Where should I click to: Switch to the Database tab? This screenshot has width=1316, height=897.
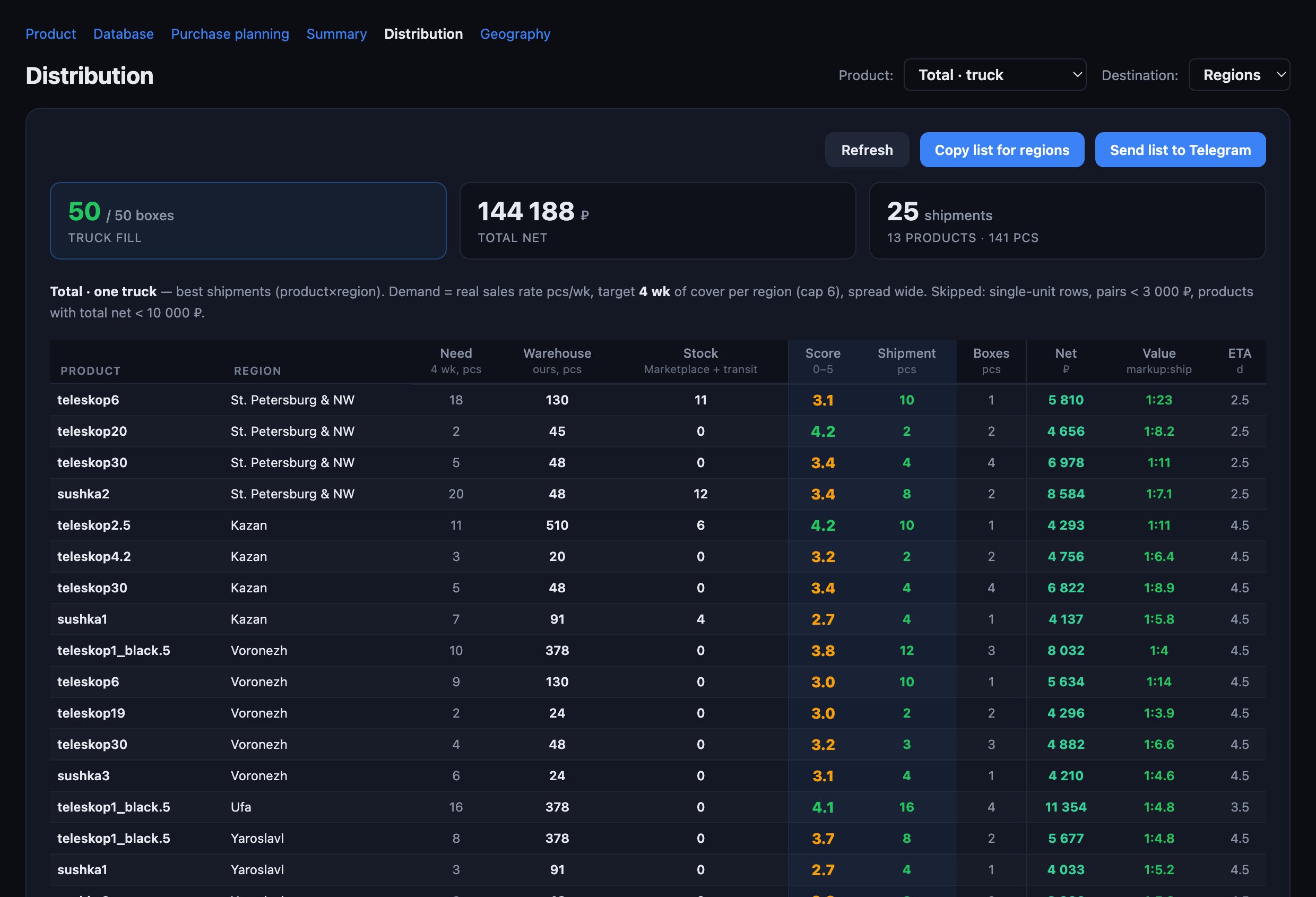point(124,34)
